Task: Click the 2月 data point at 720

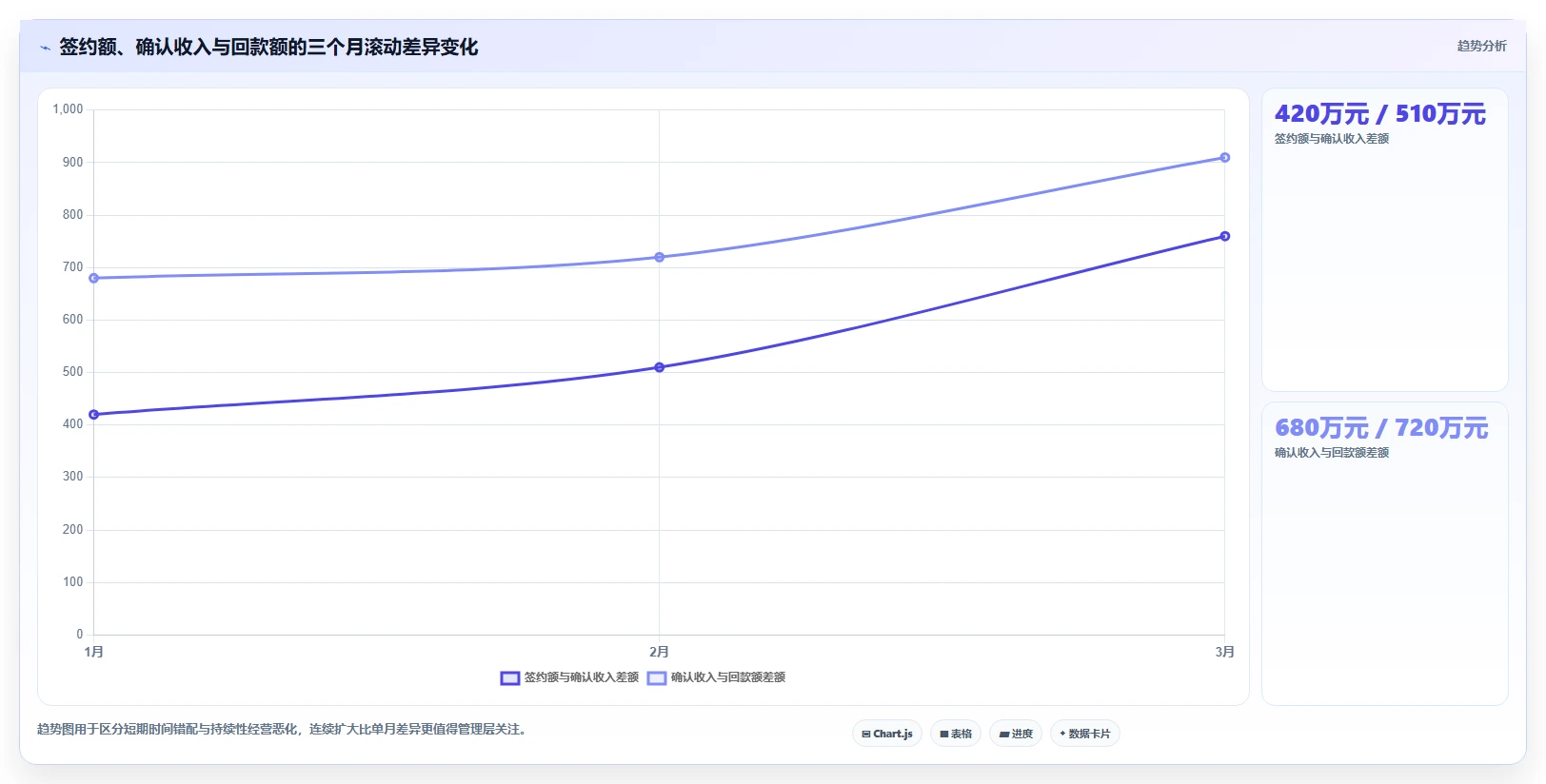Action: coord(659,257)
